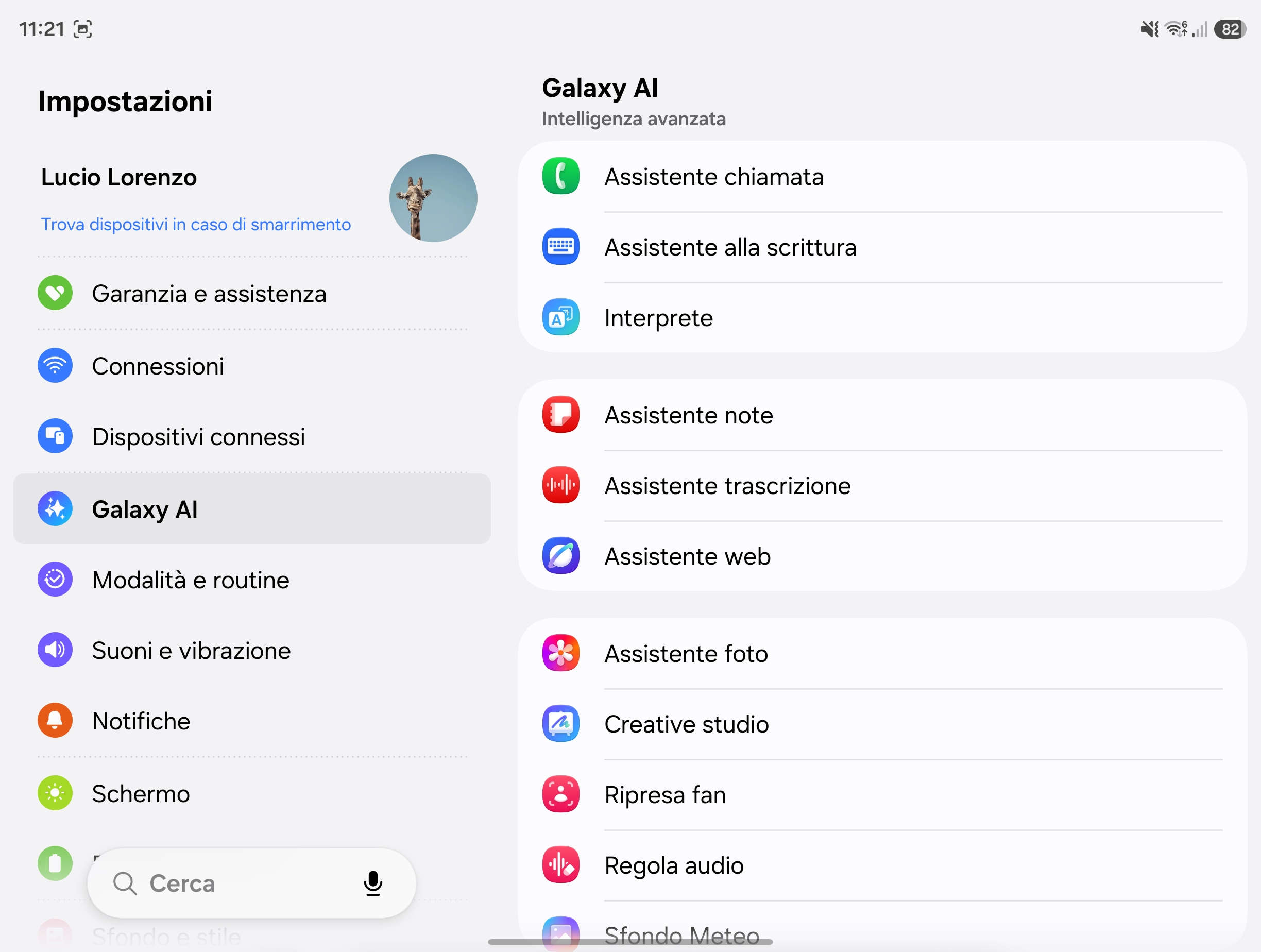Screen dimensions: 1261x952
Task: Click the Cerca search field
Action: pos(251,883)
